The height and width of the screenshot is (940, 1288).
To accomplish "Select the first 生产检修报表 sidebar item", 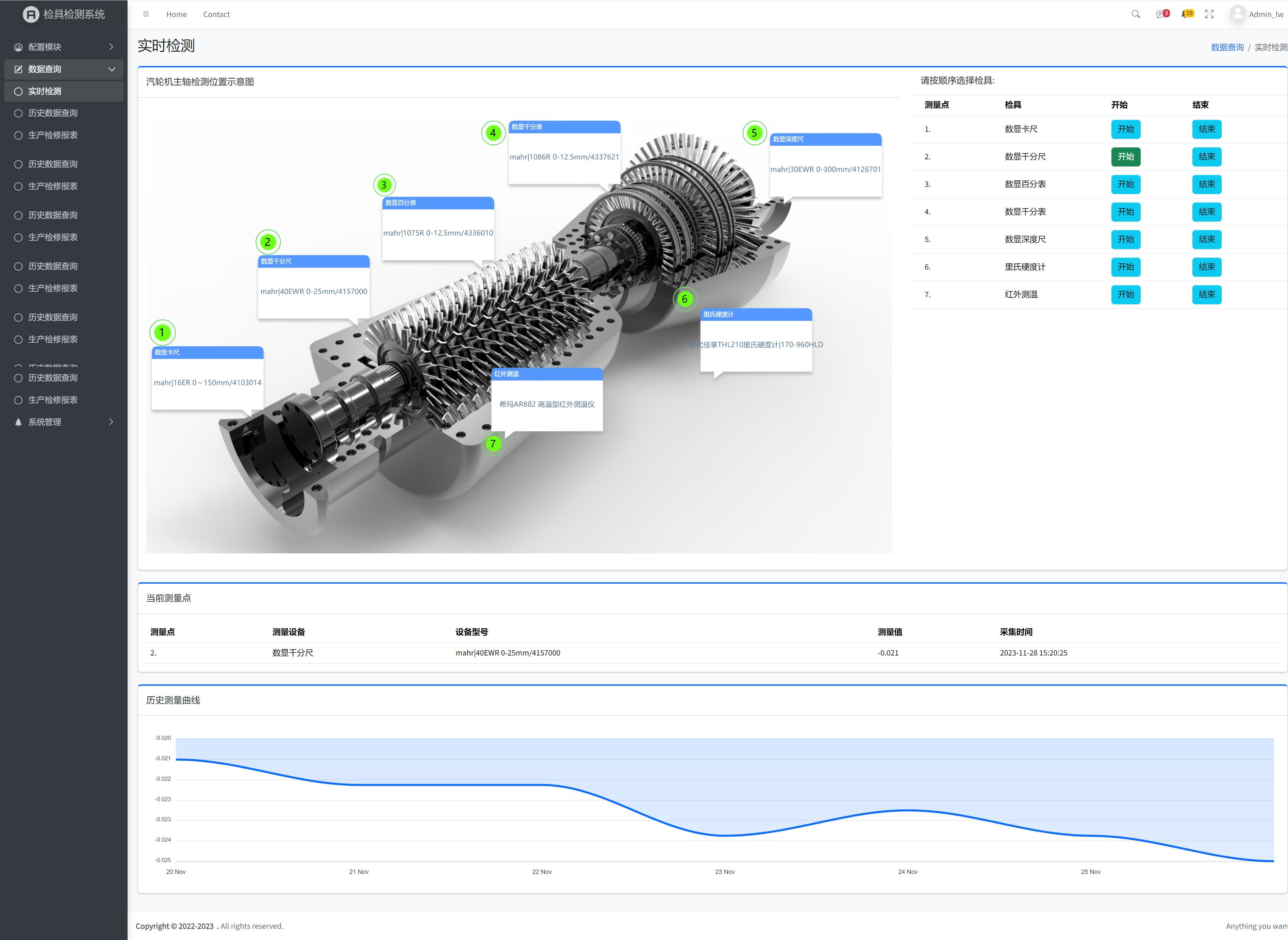I will [x=53, y=135].
